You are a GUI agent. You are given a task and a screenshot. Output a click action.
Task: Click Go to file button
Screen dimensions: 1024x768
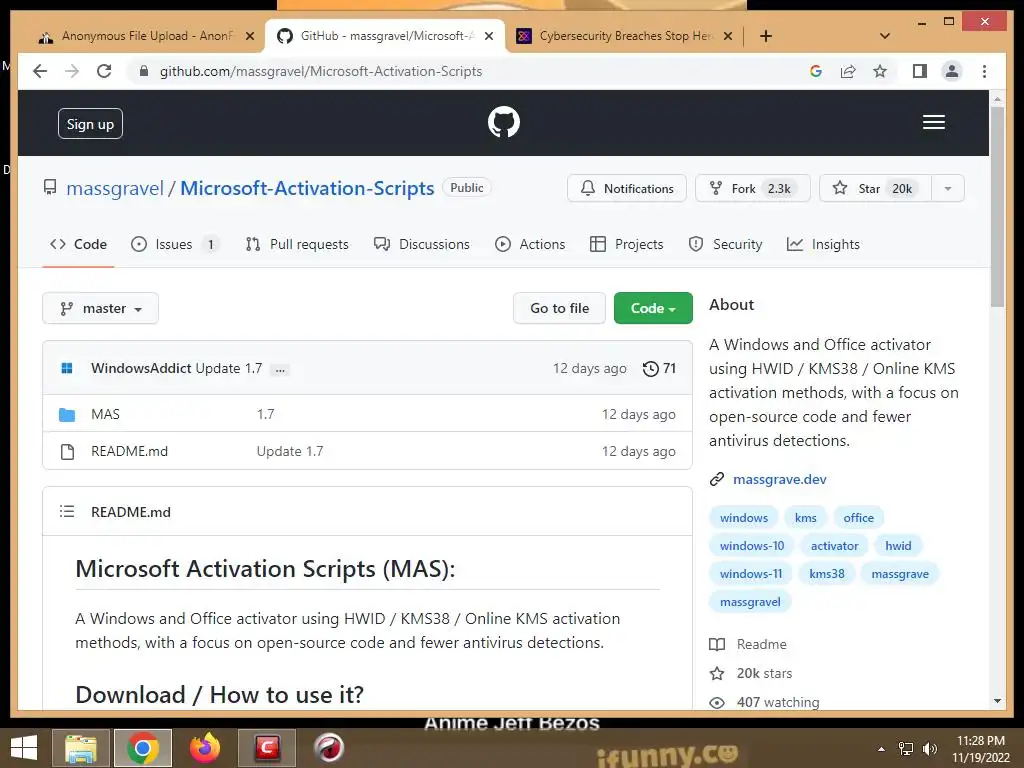click(559, 308)
